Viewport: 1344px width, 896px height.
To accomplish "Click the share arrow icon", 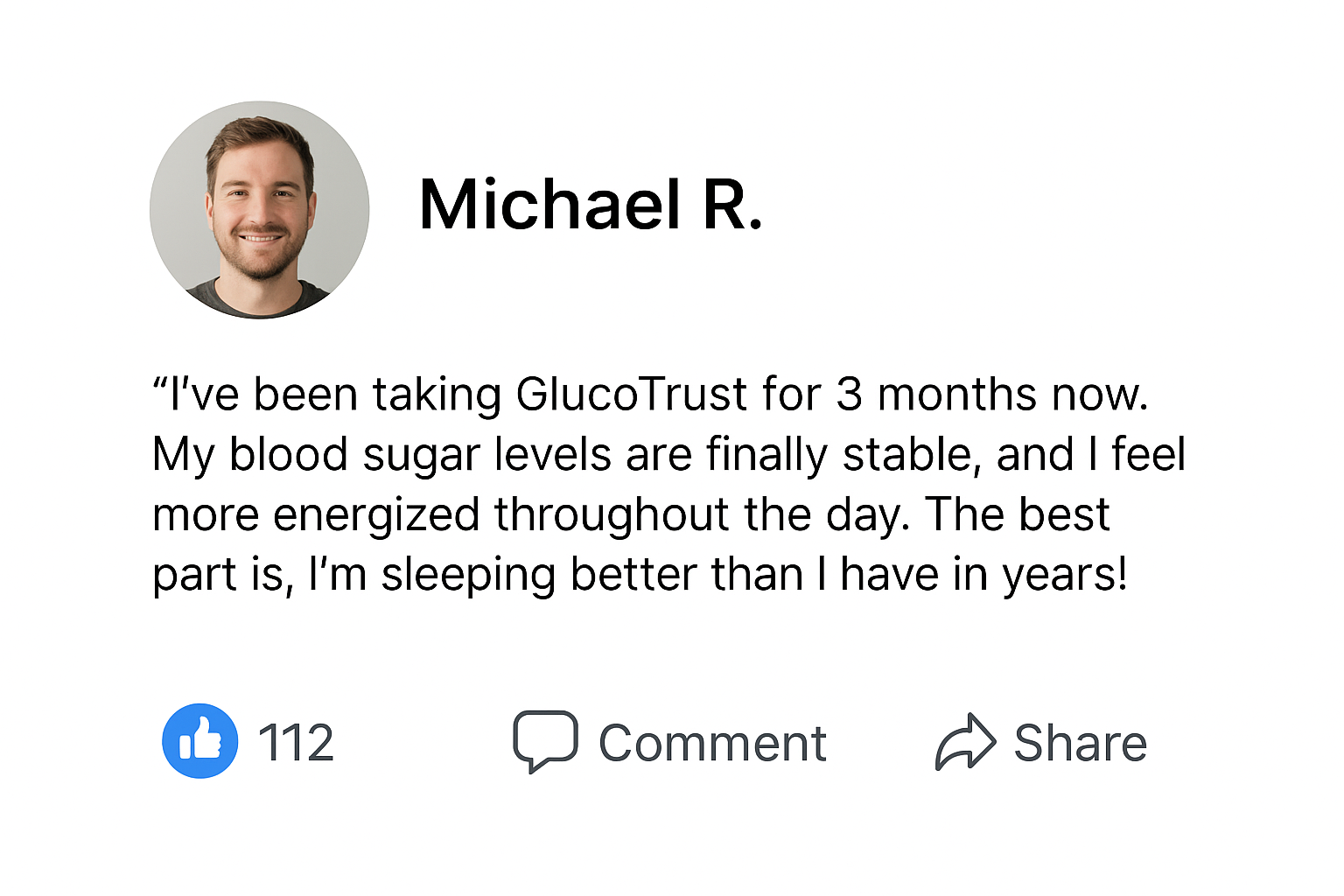I will tap(966, 742).
